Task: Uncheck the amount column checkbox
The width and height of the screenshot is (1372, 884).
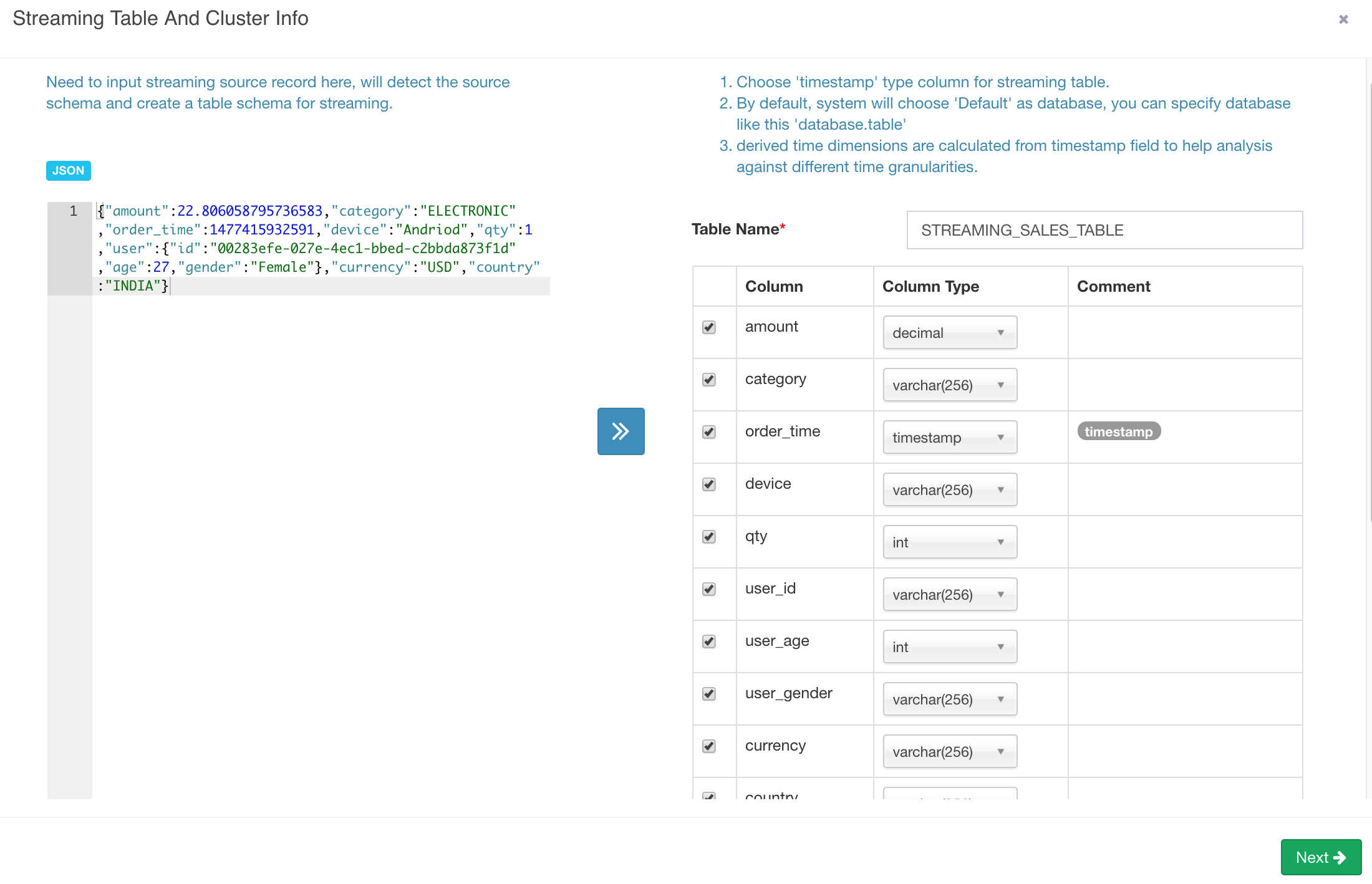Action: coord(709,327)
